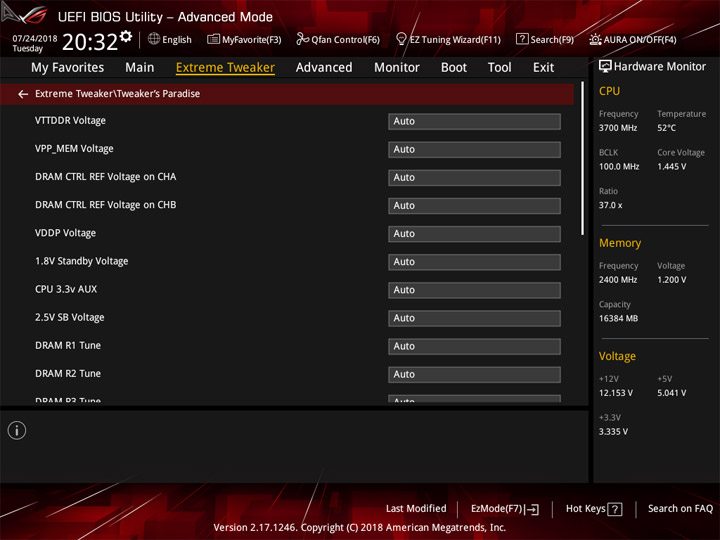Toggle AURA ON/OFF(F4) light icon
Image resolution: width=720 pixels, height=540 pixels.
click(x=595, y=39)
